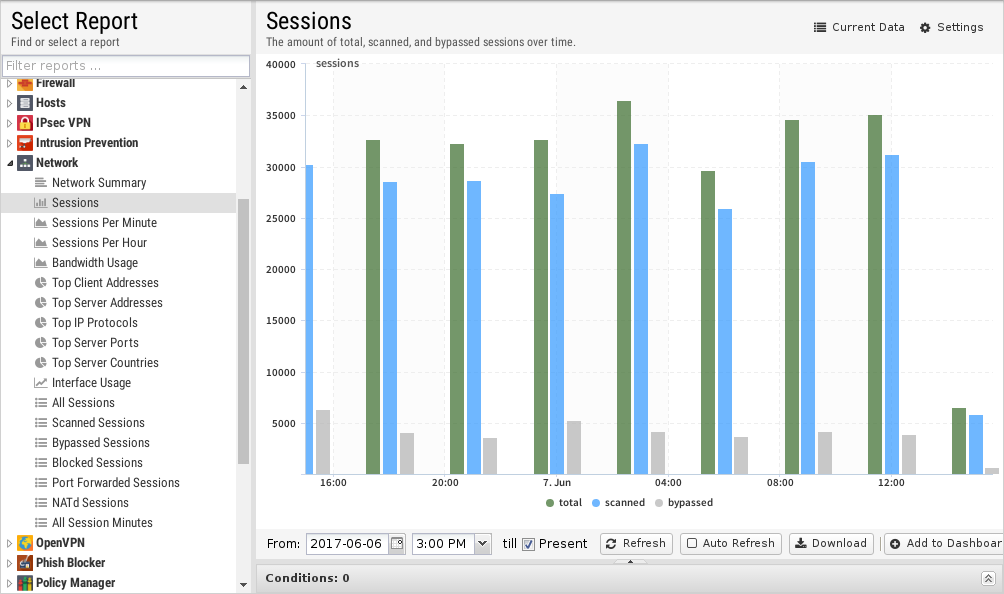Image resolution: width=1004 pixels, height=594 pixels.
Task: Open the All Session Minutes report
Action: point(102,523)
